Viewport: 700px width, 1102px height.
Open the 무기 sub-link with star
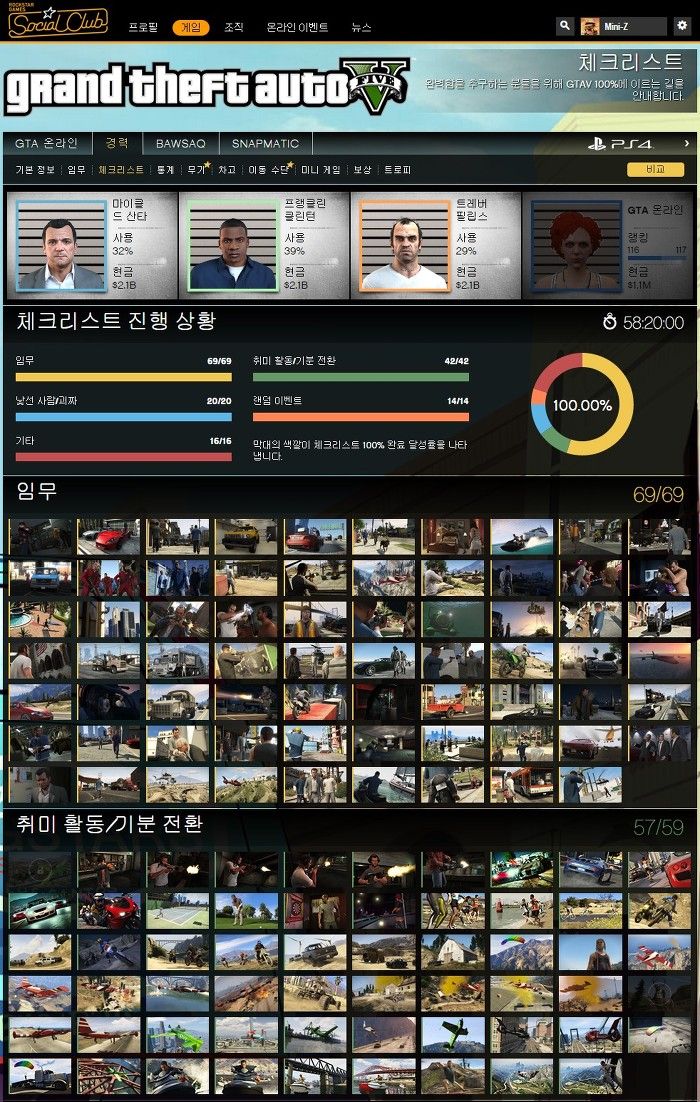pyautogui.click(x=197, y=170)
